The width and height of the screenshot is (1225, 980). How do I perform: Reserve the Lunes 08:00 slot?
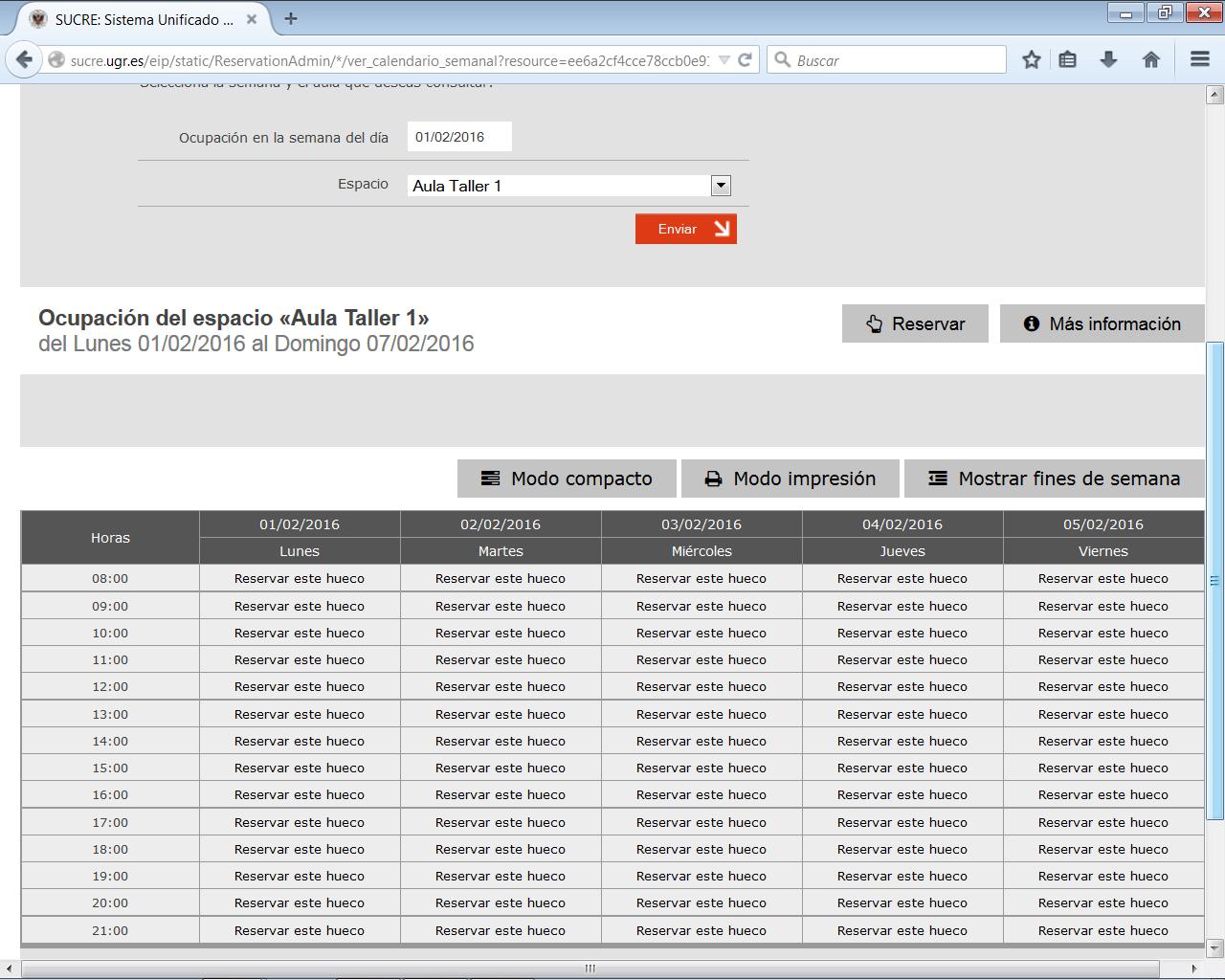pos(300,578)
